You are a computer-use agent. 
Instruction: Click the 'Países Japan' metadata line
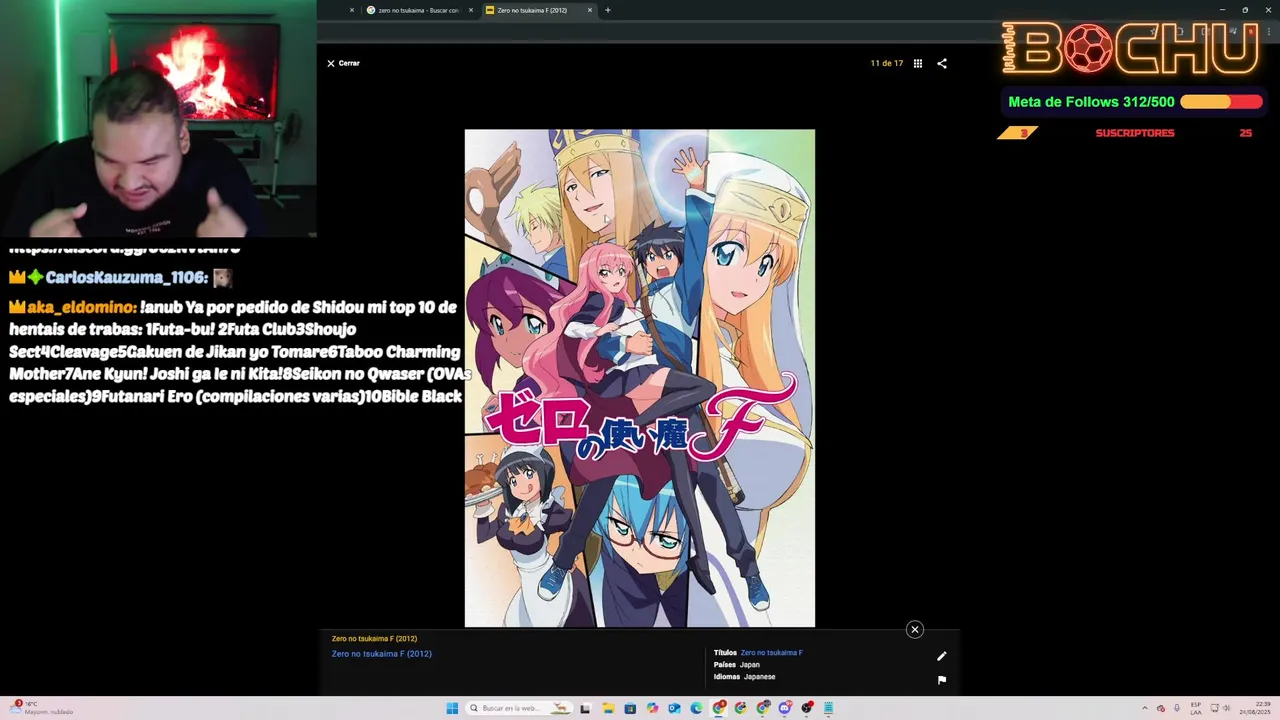(737, 665)
